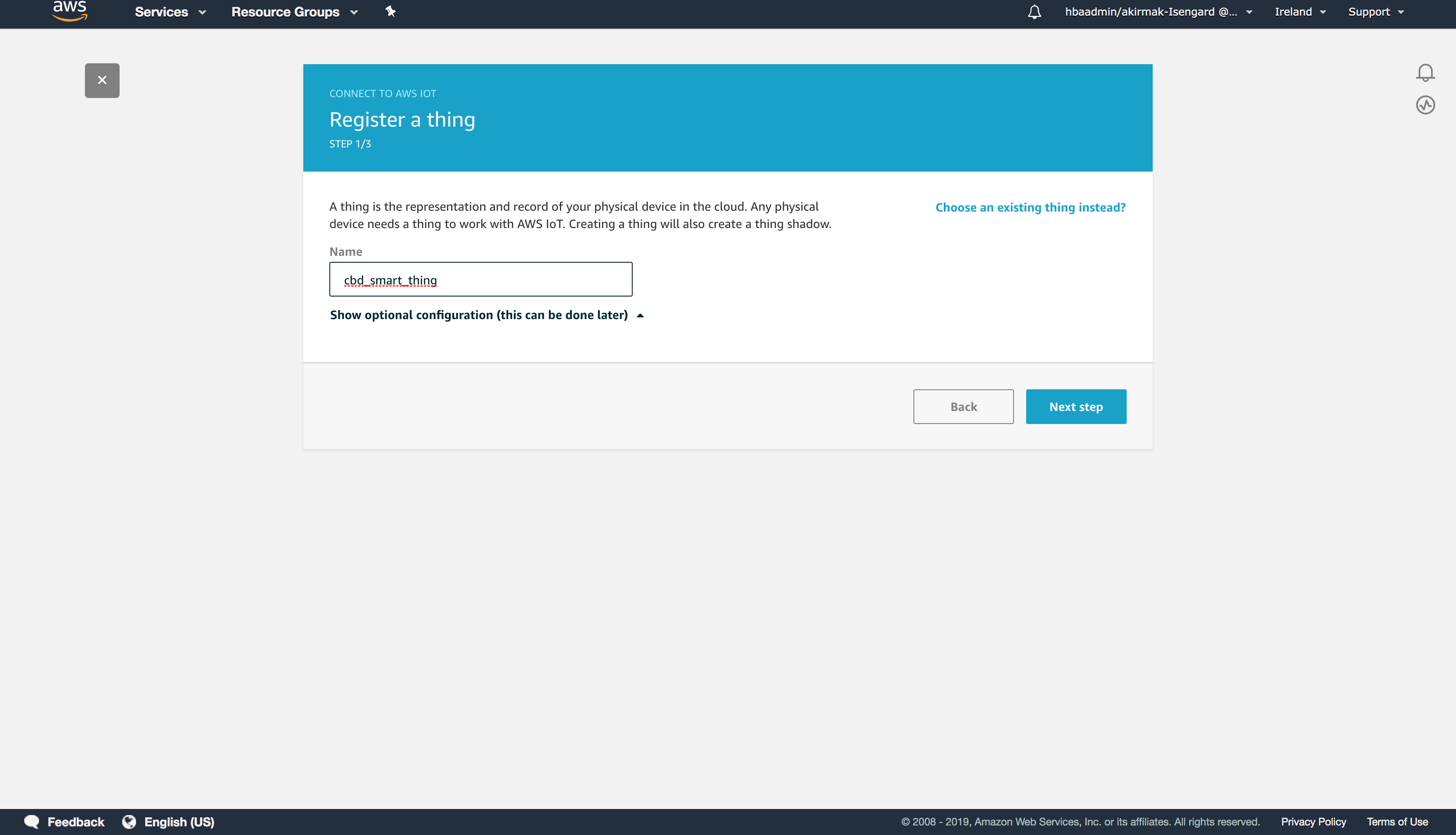The image size is (1456, 835).
Task: Open the Services dropdown menu
Action: [x=170, y=12]
